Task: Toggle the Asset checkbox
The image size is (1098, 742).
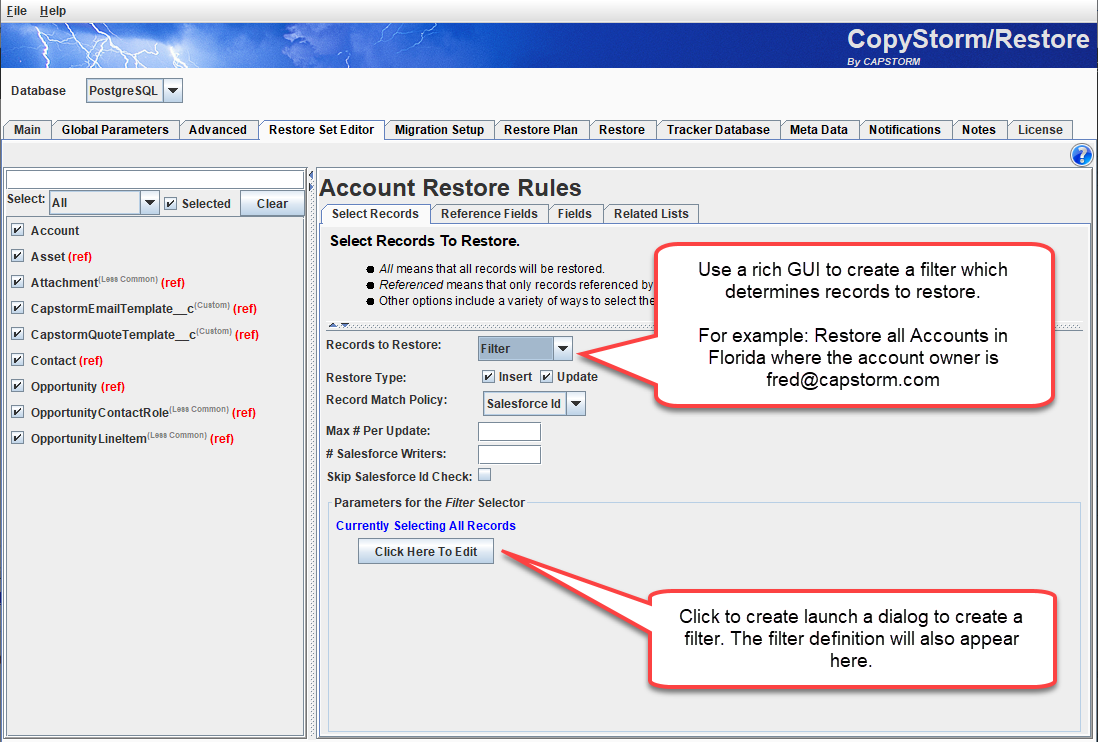Action: [18, 256]
